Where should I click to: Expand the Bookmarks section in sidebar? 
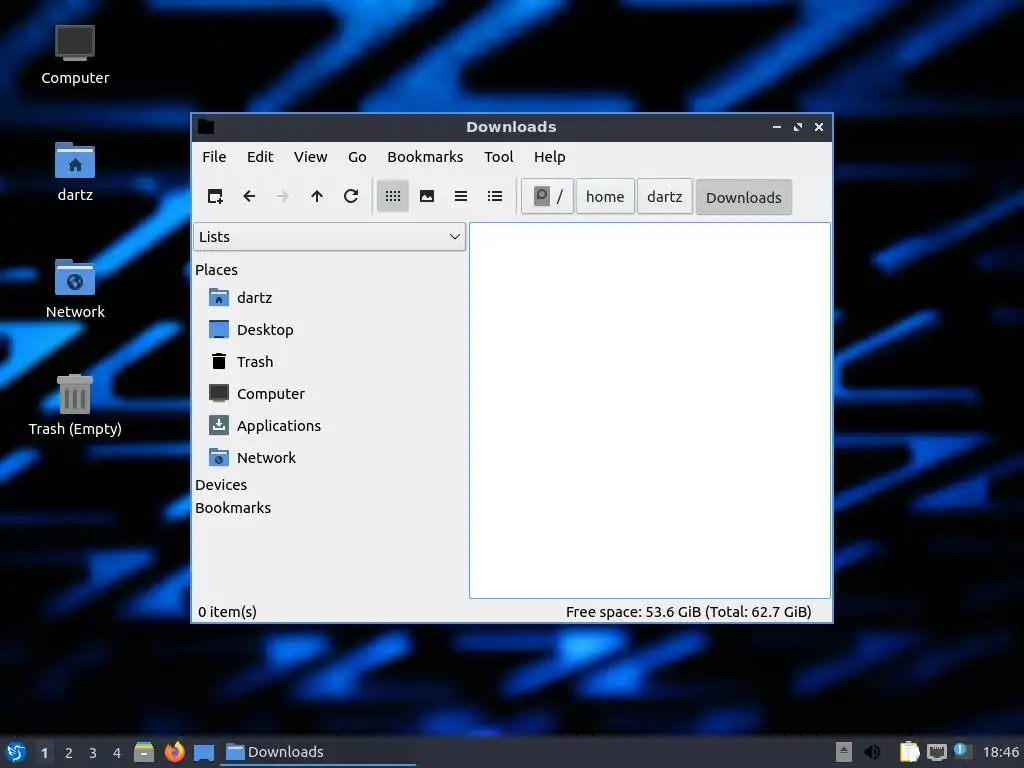point(232,507)
